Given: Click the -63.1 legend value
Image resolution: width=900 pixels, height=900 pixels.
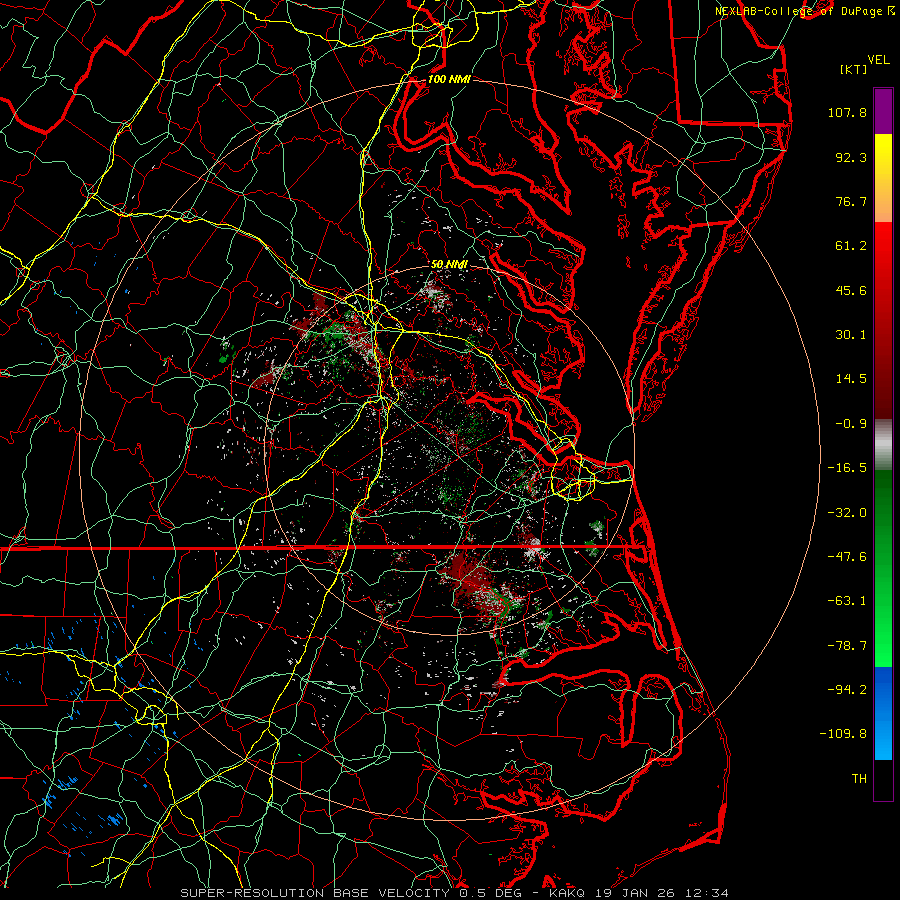Looking at the screenshot, I should (847, 601).
